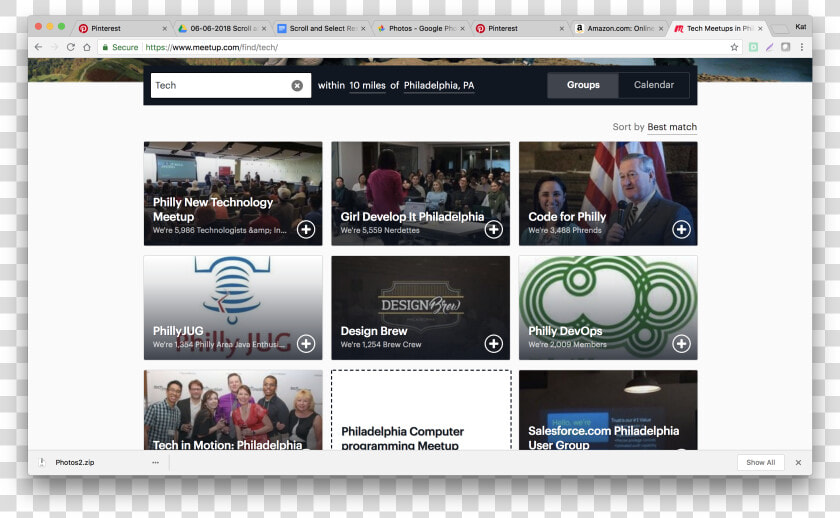Screen dimensions: 840x518
Task: Switch to Calendar view
Action: click(654, 85)
